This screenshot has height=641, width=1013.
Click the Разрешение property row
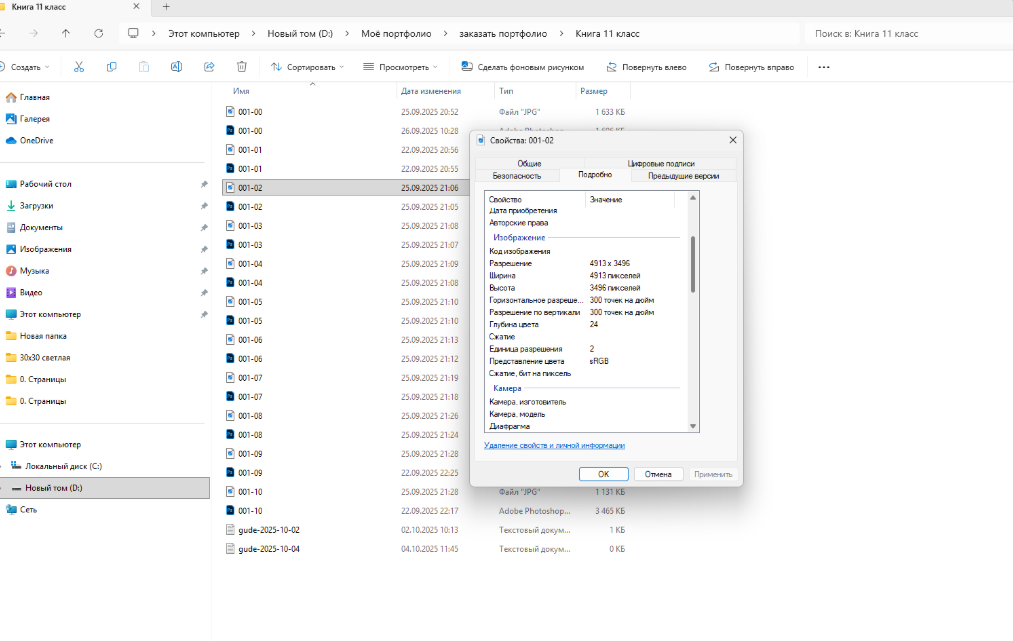pyautogui.click(x=585, y=263)
